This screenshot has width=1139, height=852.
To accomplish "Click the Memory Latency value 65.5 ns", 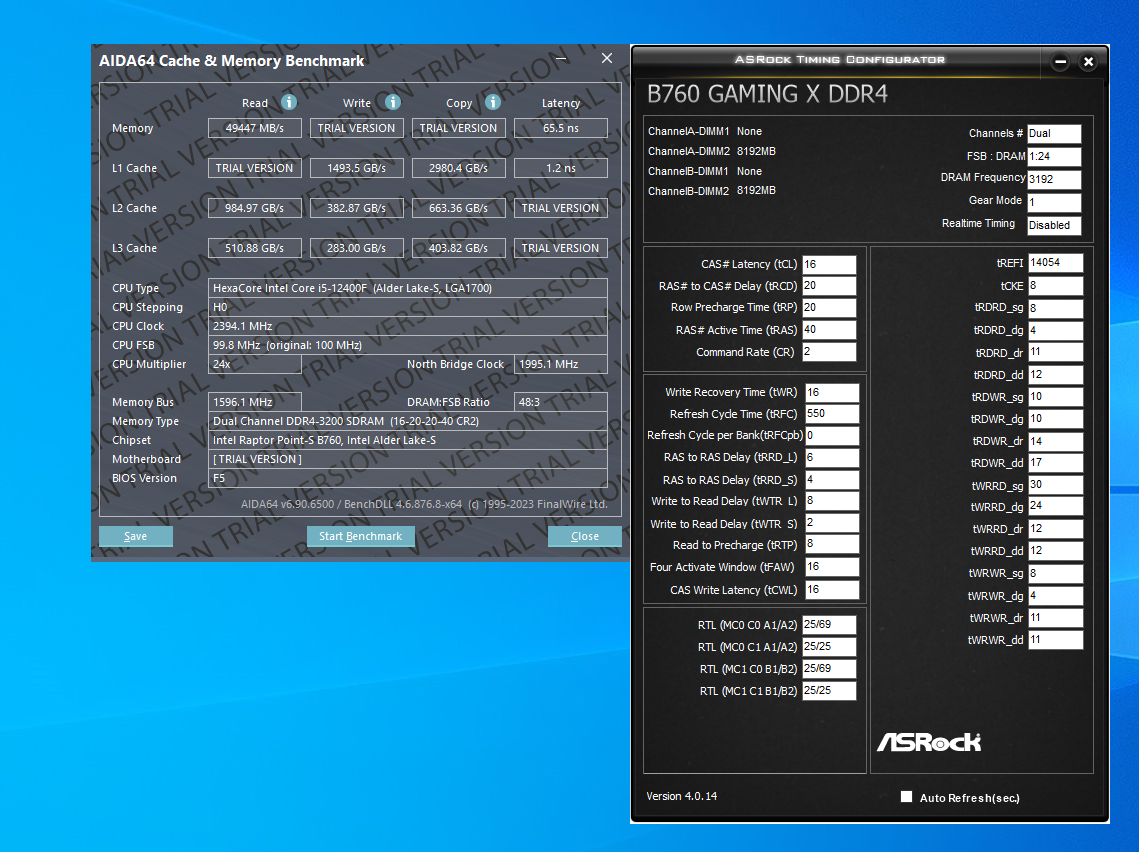I will tap(561, 128).
